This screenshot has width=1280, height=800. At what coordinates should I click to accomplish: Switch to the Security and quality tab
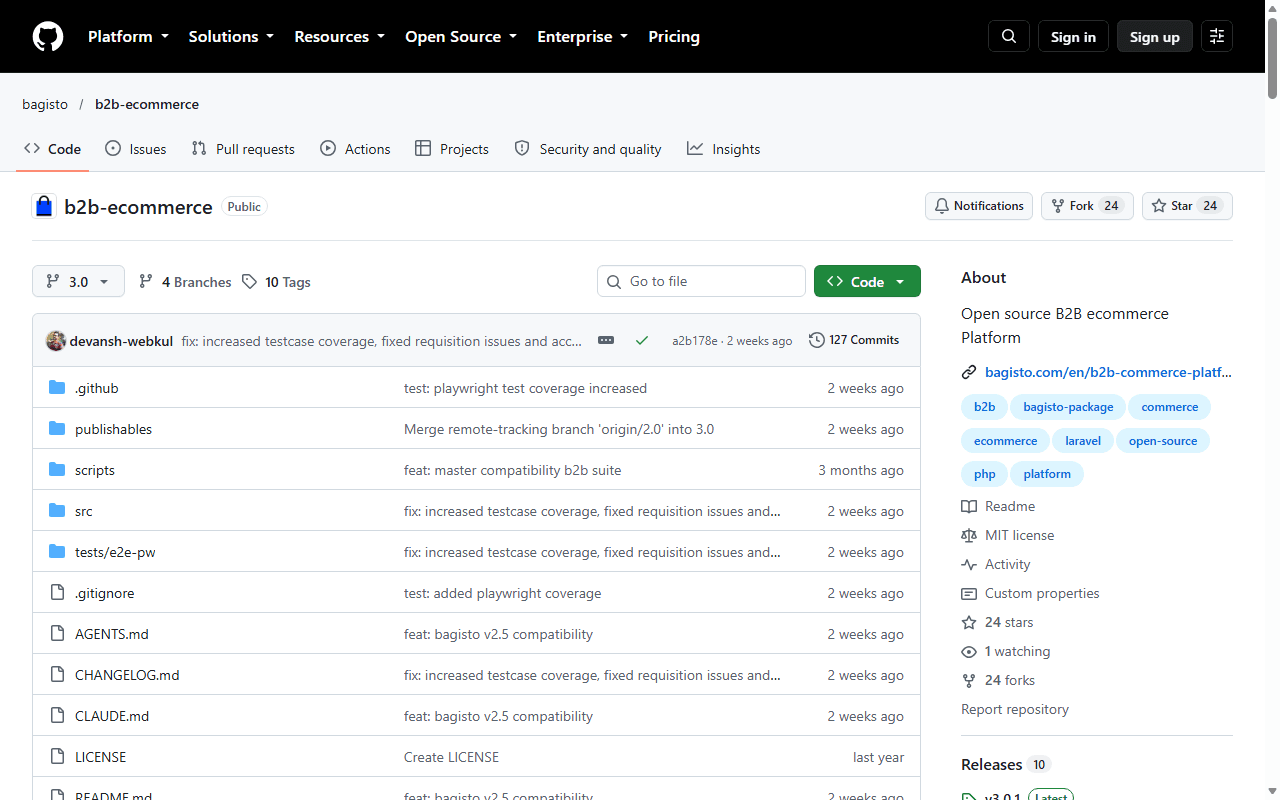pos(588,149)
